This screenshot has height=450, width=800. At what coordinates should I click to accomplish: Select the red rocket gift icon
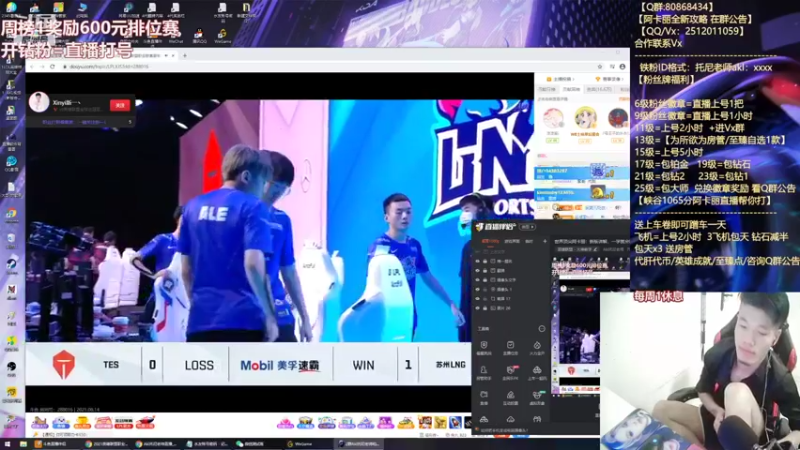tap(145, 422)
